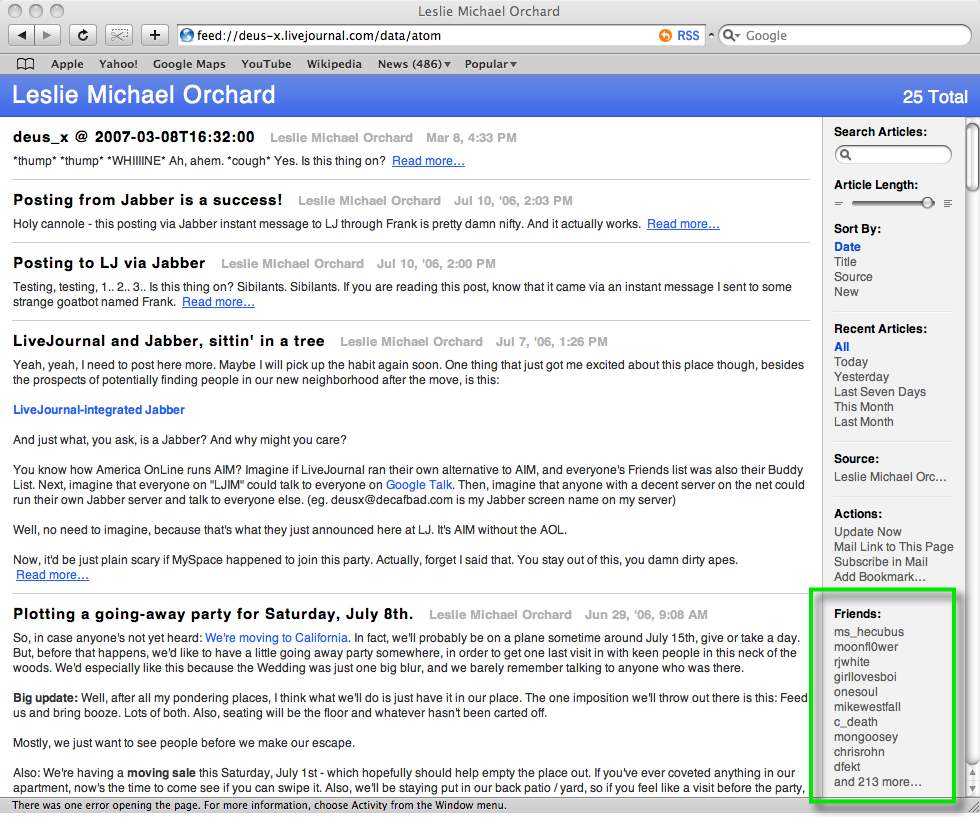Viewport: 980px width, 817px height.
Task: Open YouTube bookmark
Action: pyautogui.click(x=266, y=64)
